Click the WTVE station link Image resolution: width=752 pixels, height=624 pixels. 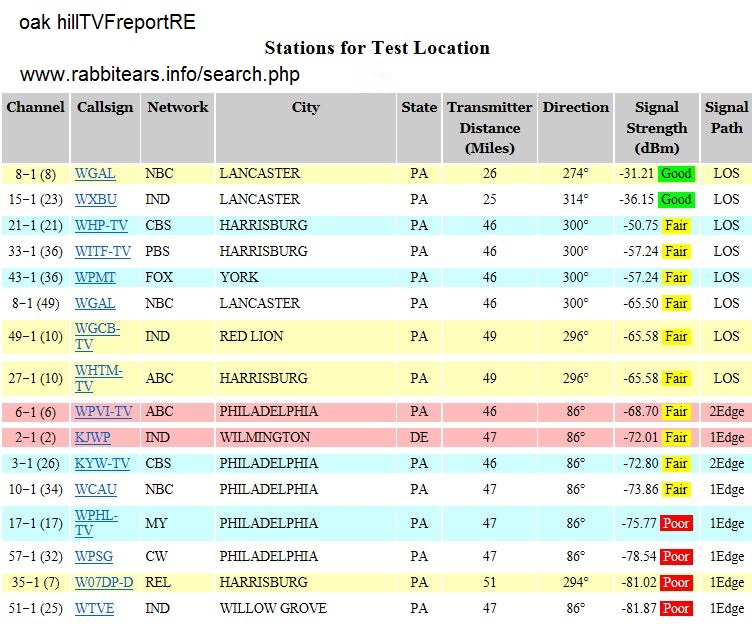click(x=95, y=609)
